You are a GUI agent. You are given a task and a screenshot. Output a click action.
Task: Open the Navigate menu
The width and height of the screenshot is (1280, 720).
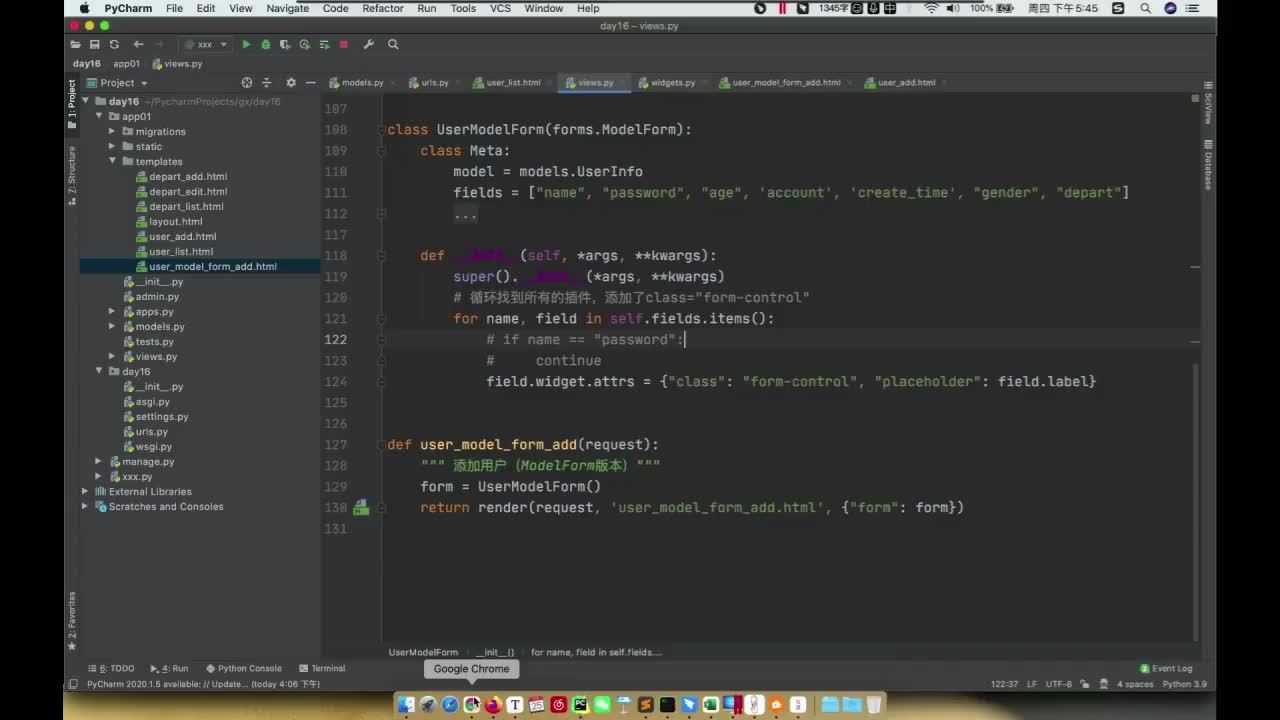click(287, 8)
